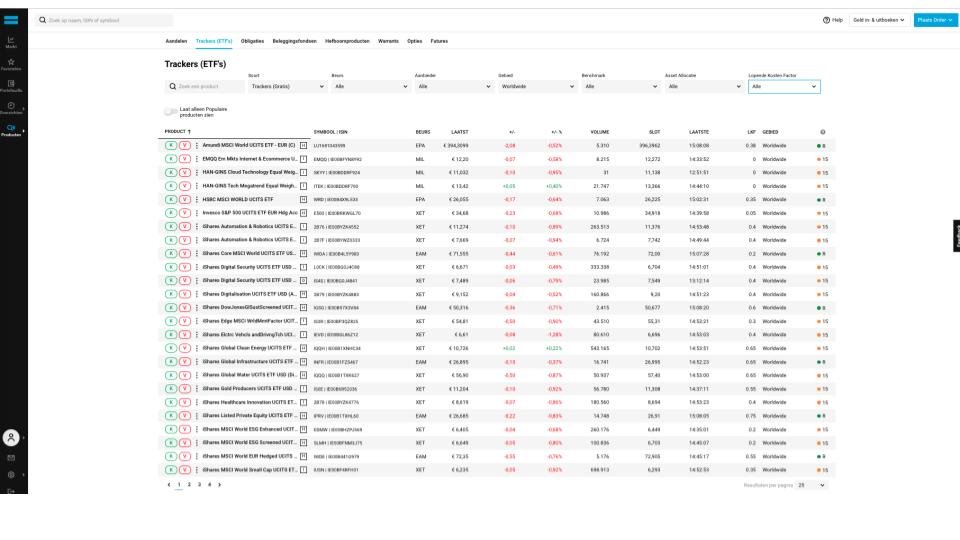Image resolution: width=960 pixels, height=540 pixels.
Task: Click the green K button for HSBC MSCI World
Action: [x=171, y=199]
